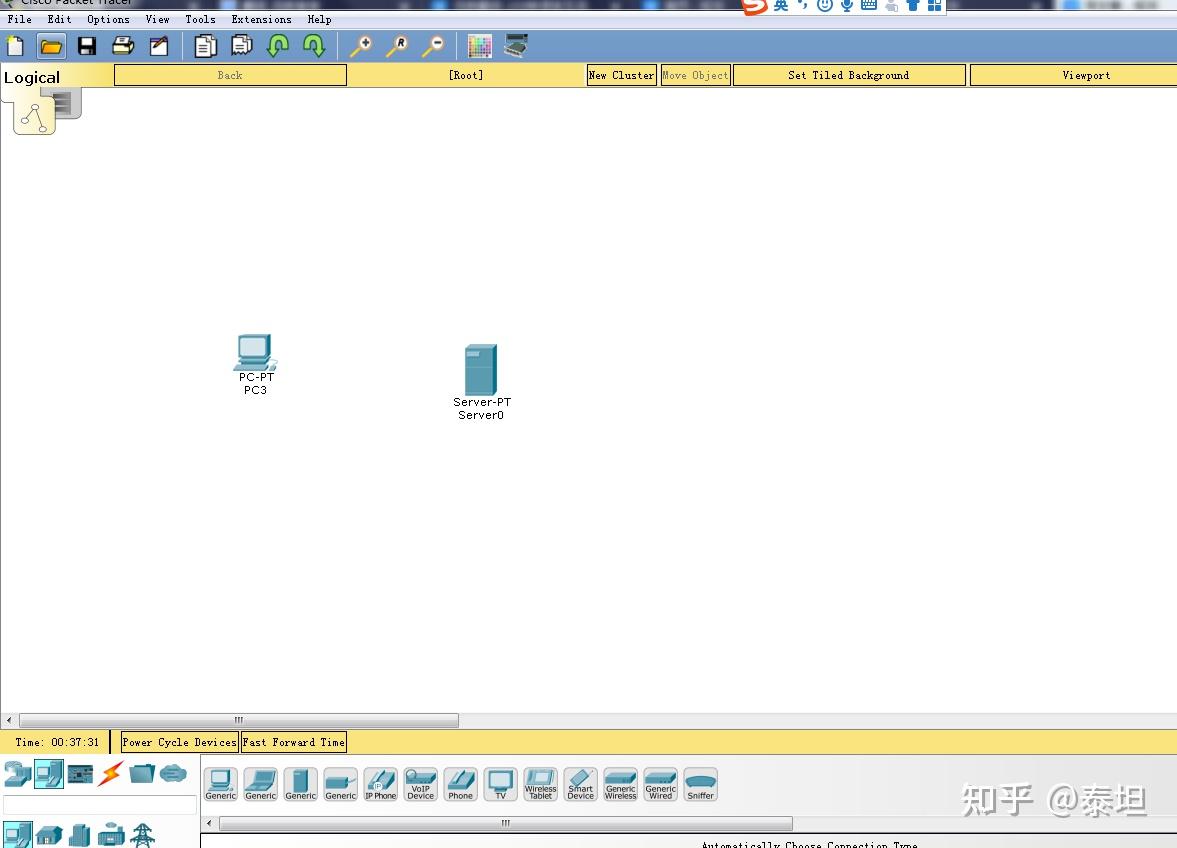The height and width of the screenshot is (848, 1177).
Task: Pick the Generic Printer device
Action: click(x=341, y=784)
